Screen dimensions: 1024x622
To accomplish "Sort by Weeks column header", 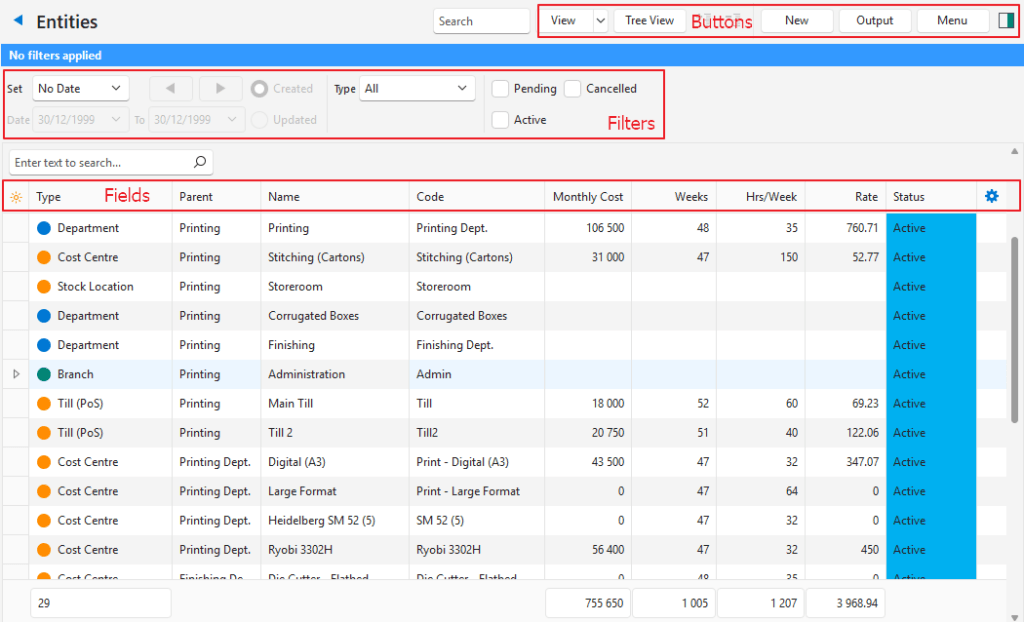I will [674, 197].
